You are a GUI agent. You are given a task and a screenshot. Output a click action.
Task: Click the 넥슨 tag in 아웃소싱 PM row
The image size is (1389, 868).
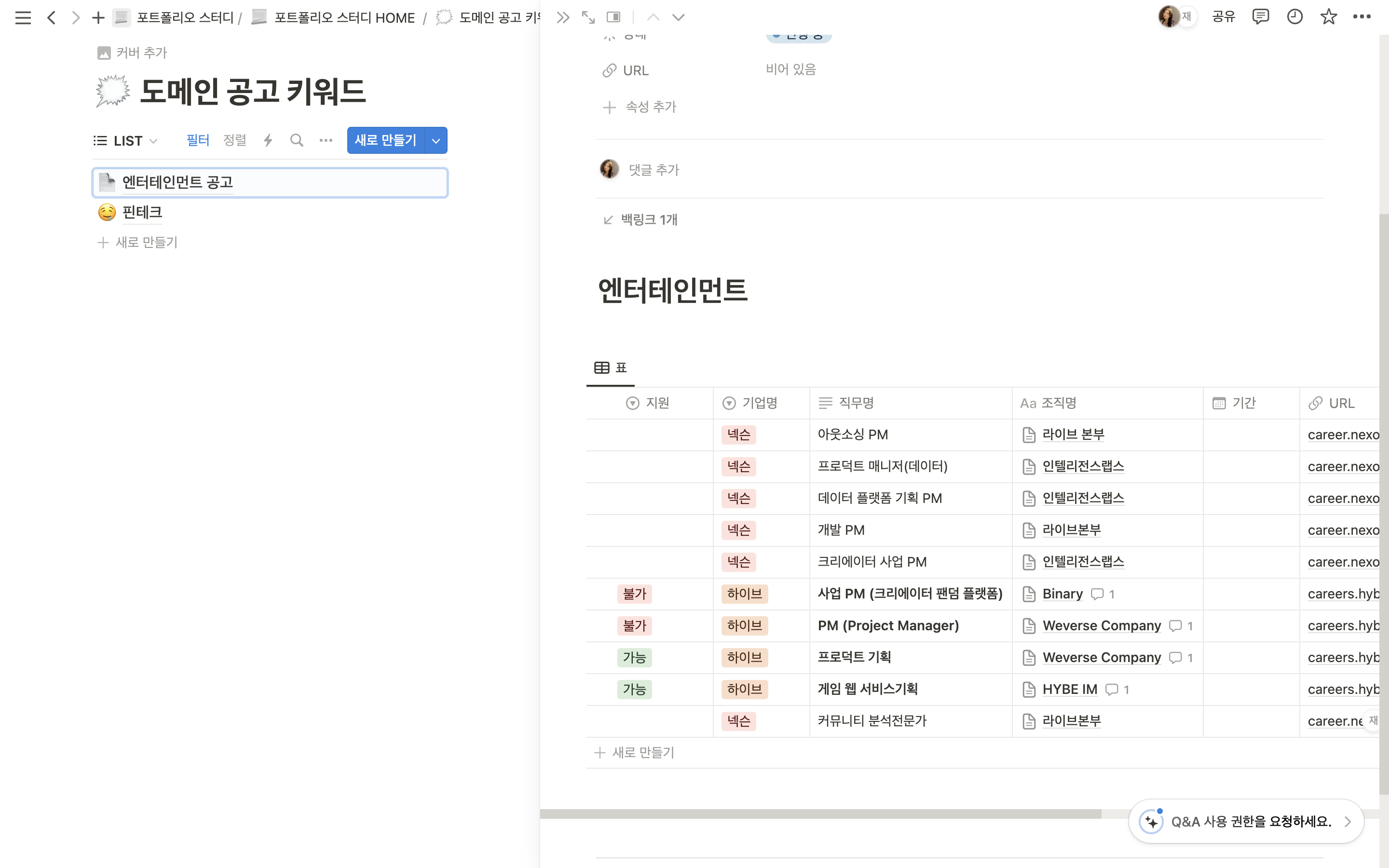[739, 435]
